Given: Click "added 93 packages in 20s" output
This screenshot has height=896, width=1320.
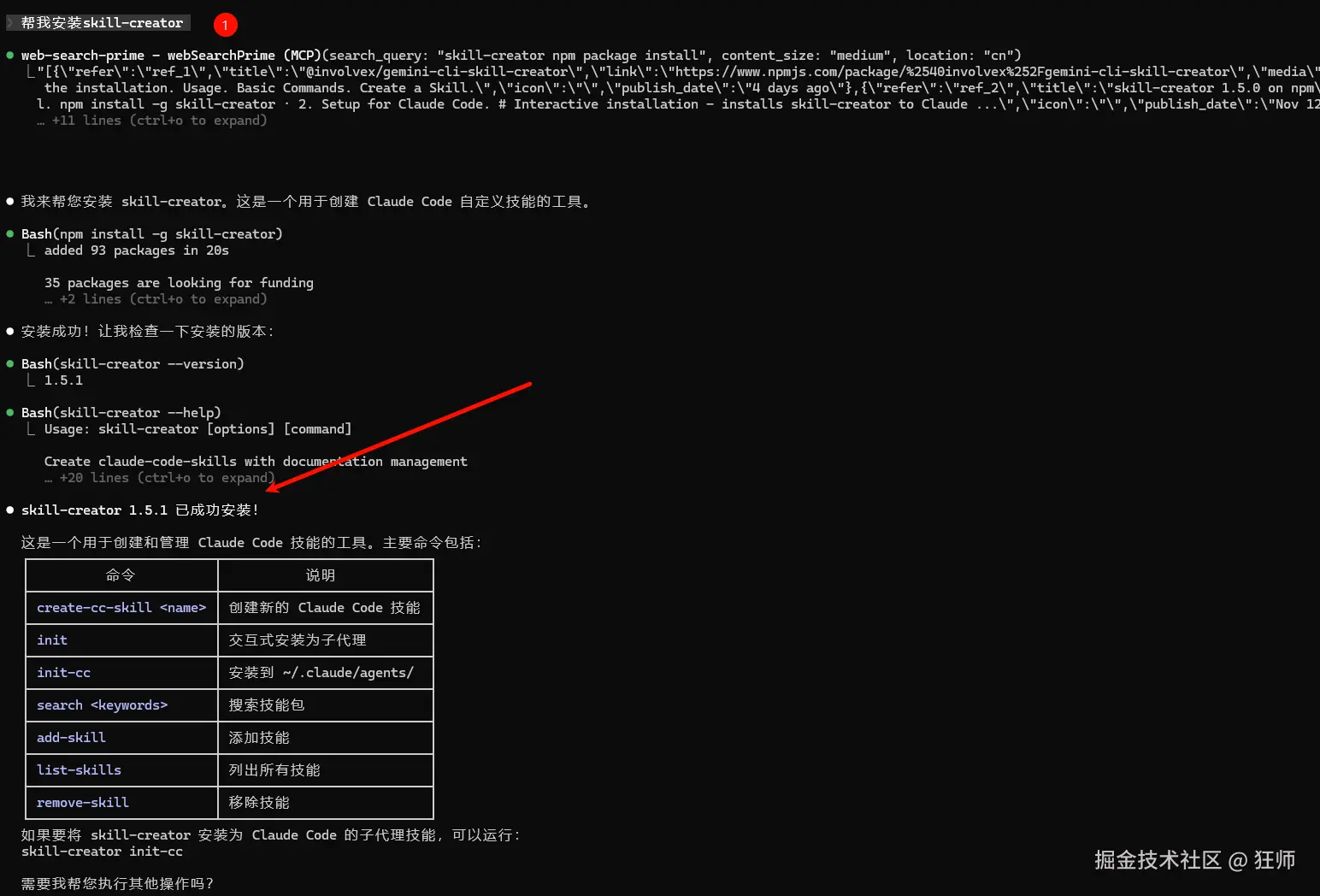Looking at the screenshot, I should [136, 251].
